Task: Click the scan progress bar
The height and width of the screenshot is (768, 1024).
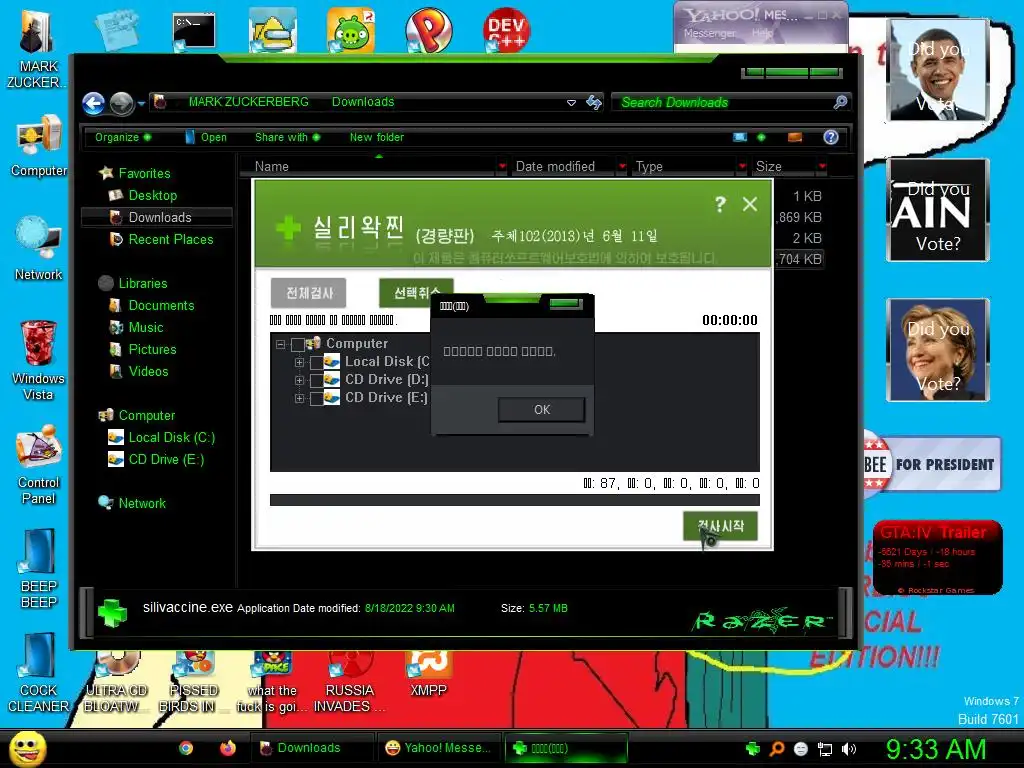Action: click(515, 500)
